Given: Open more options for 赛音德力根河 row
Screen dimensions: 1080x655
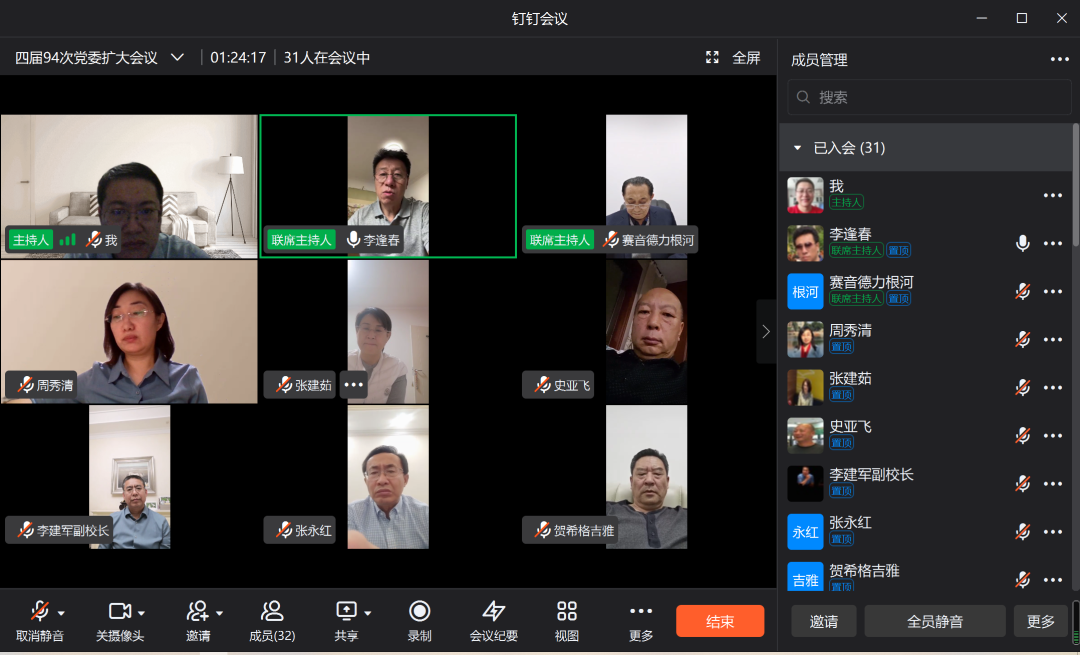Looking at the screenshot, I should tap(1052, 291).
